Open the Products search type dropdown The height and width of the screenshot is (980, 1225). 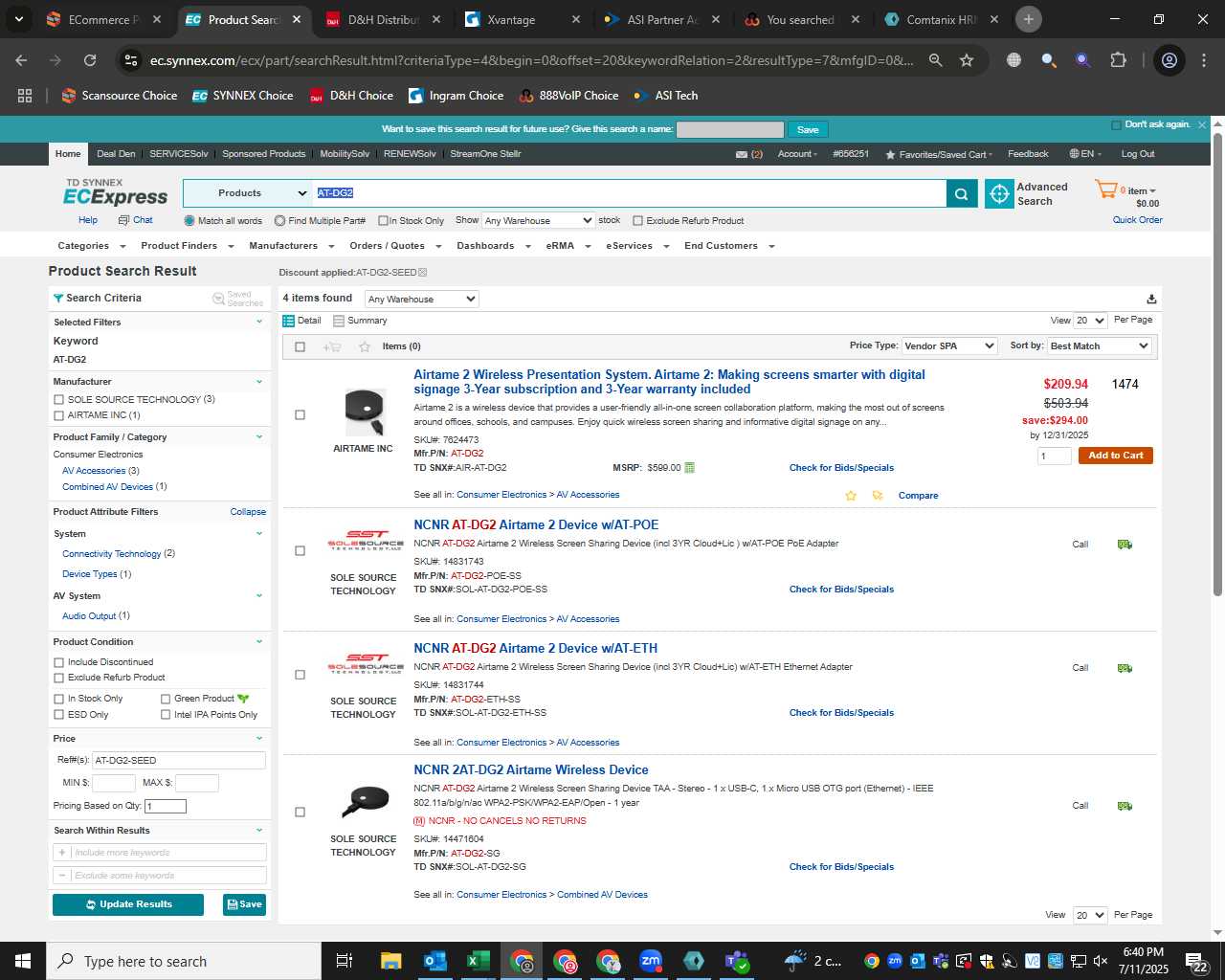click(x=248, y=193)
